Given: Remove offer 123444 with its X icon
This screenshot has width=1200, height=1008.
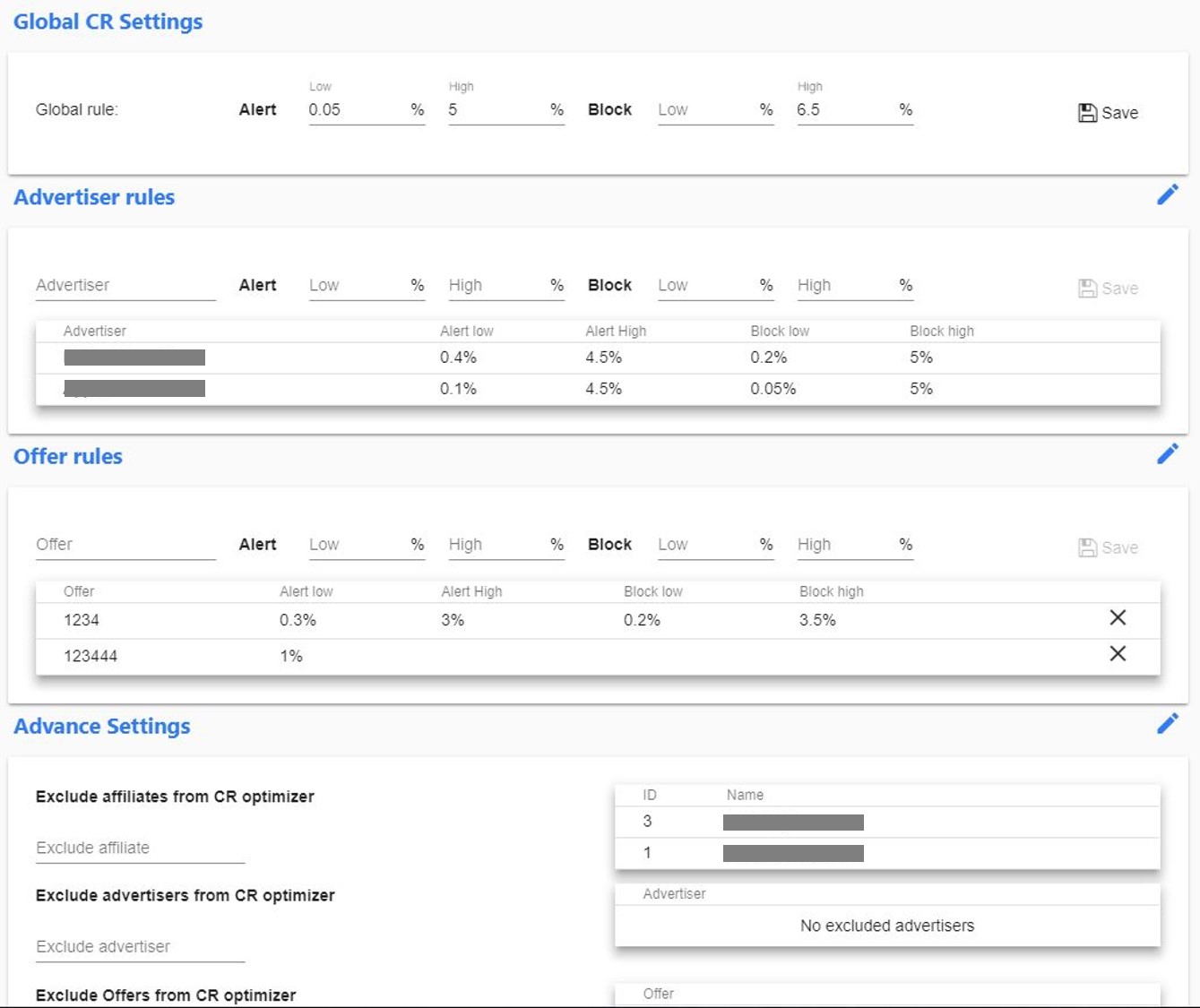Looking at the screenshot, I should (1118, 653).
